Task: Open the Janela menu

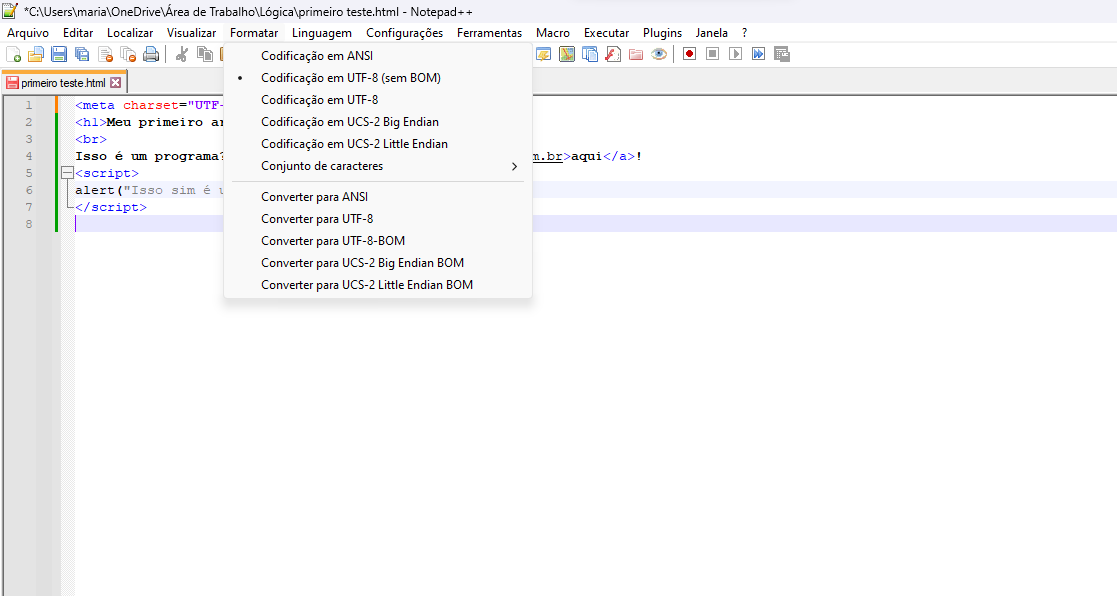Action: coord(712,33)
